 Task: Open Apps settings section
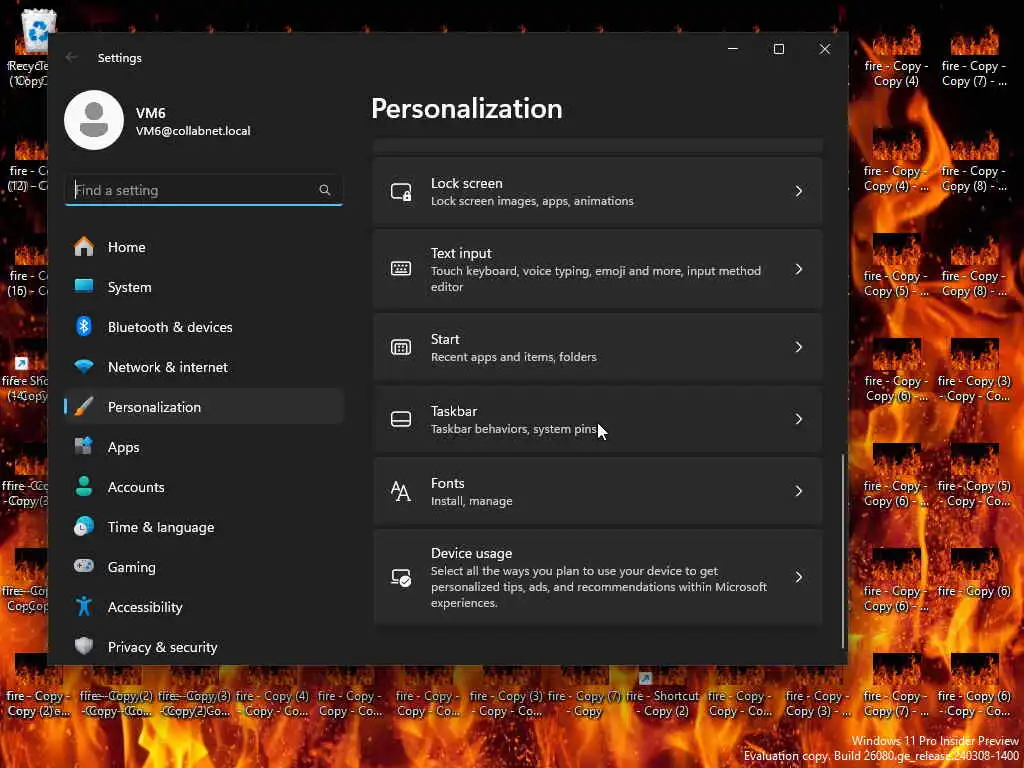pos(204,447)
